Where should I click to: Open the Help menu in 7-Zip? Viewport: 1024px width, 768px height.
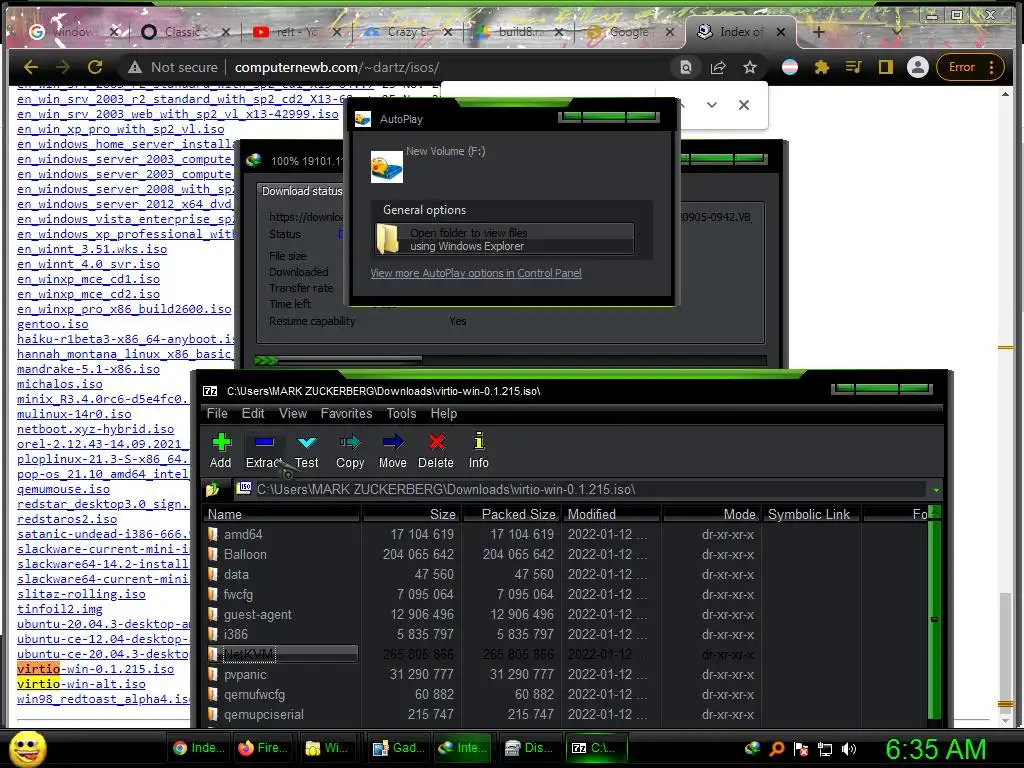tap(443, 413)
